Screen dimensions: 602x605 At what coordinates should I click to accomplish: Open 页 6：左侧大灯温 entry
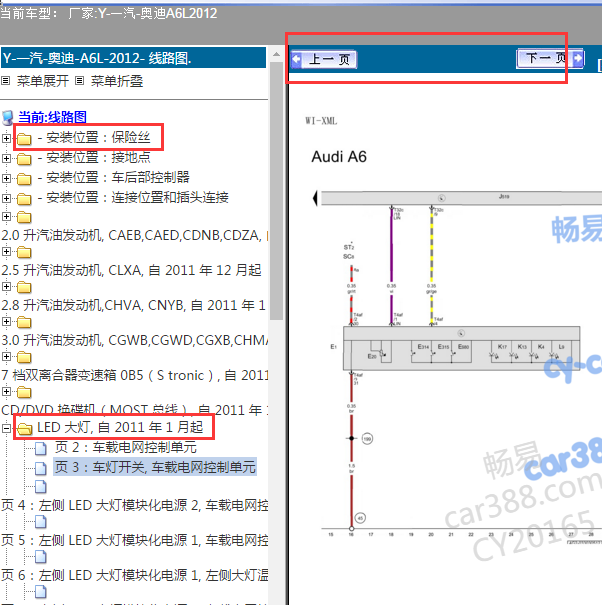(135, 575)
